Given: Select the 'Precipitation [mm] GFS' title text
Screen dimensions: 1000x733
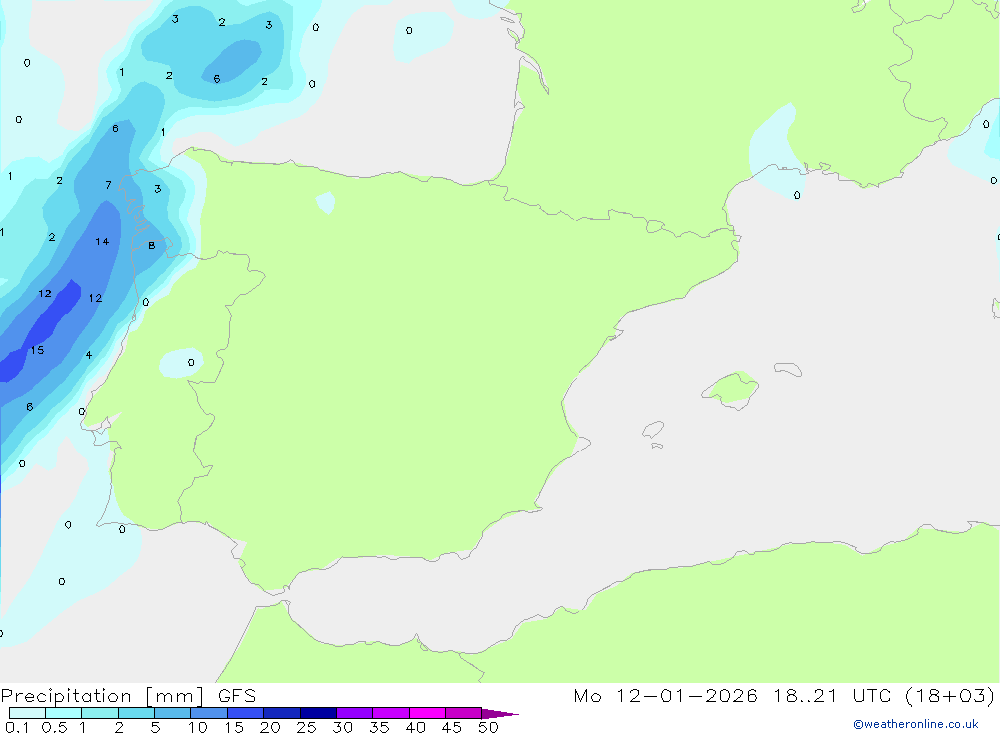Looking at the screenshot, I should [x=128, y=696].
